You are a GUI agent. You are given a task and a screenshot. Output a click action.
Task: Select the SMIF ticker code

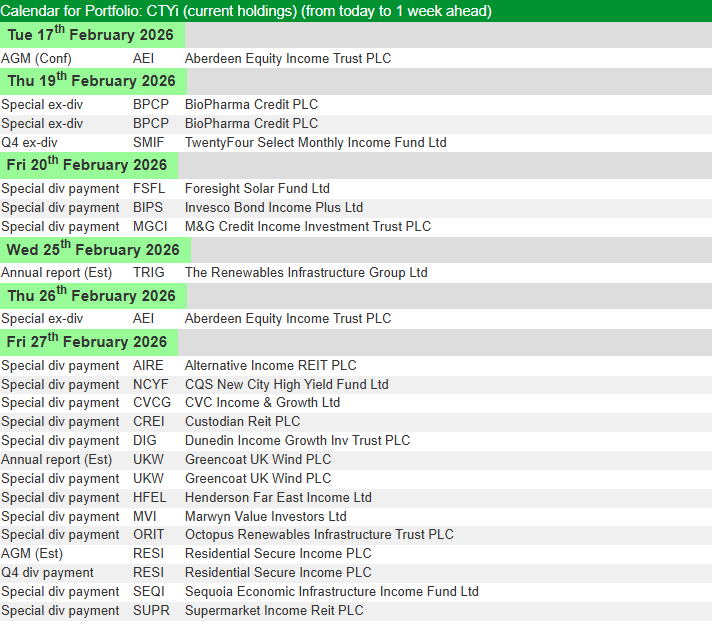pyautogui.click(x=149, y=143)
